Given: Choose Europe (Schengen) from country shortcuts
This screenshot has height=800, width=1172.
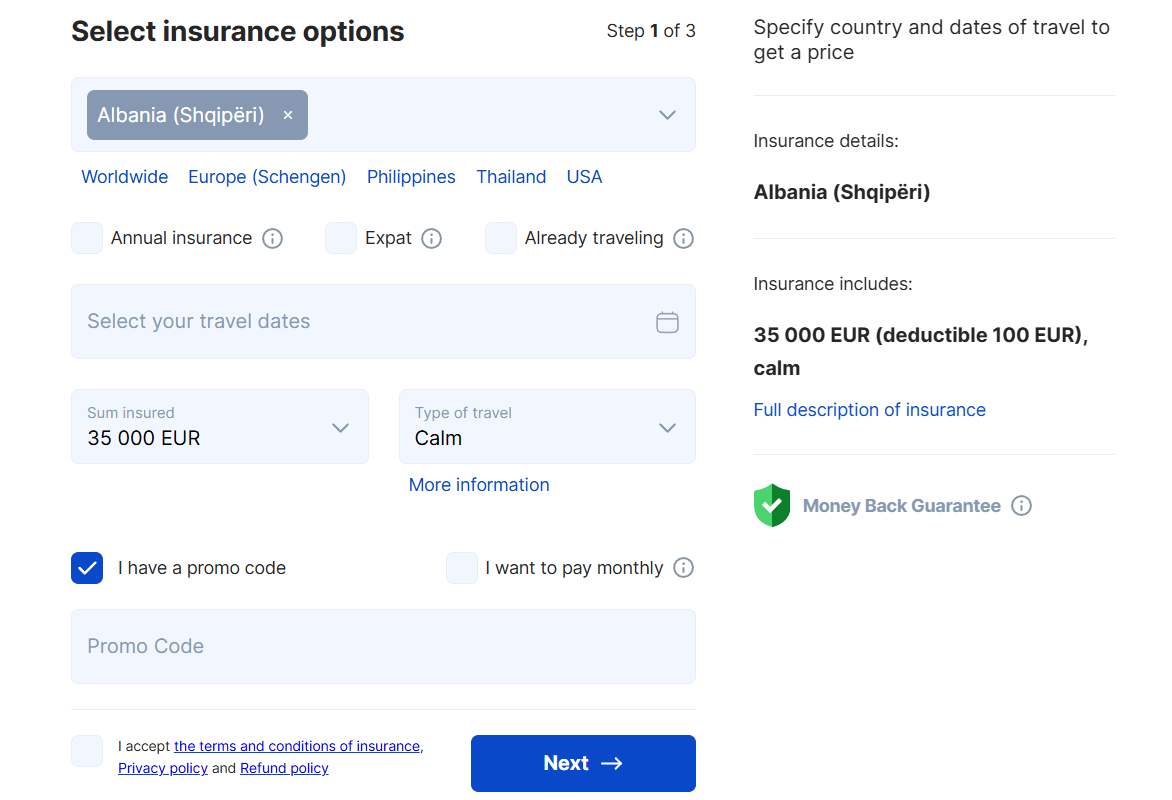Looking at the screenshot, I should coord(266,176).
